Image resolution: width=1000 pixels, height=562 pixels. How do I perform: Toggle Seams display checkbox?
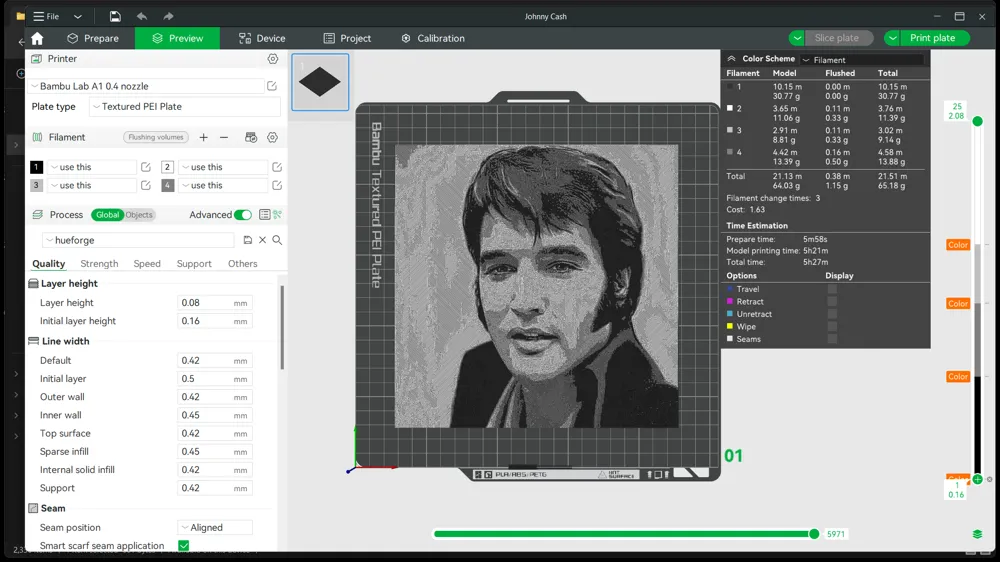tap(832, 339)
